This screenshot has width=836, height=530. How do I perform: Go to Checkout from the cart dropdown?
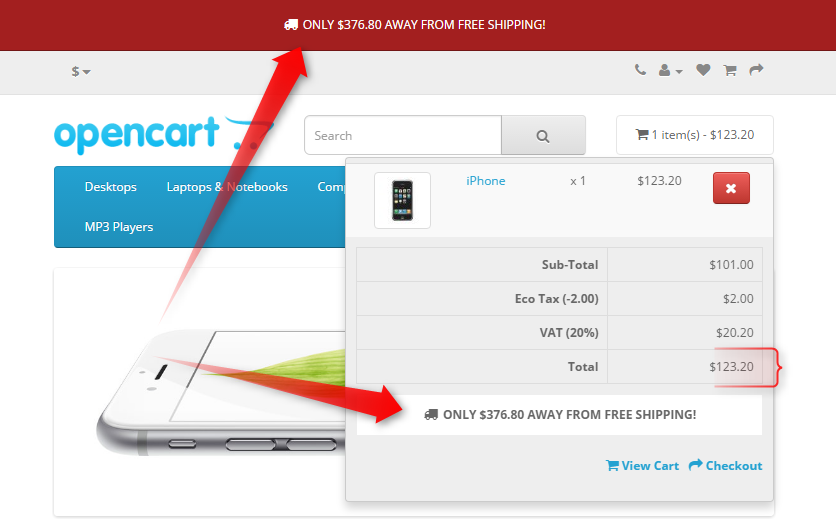click(x=726, y=465)
